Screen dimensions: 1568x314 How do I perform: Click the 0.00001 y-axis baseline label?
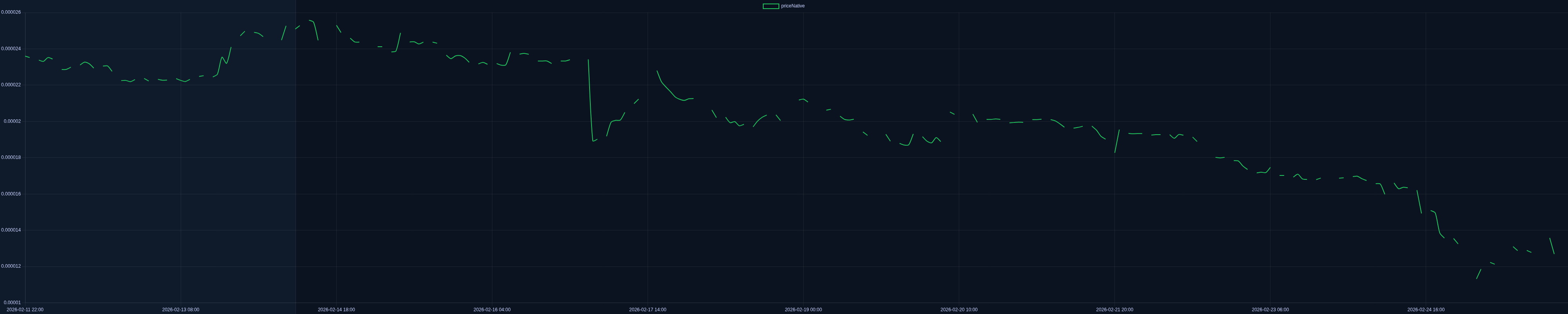(x=12, y=302)
